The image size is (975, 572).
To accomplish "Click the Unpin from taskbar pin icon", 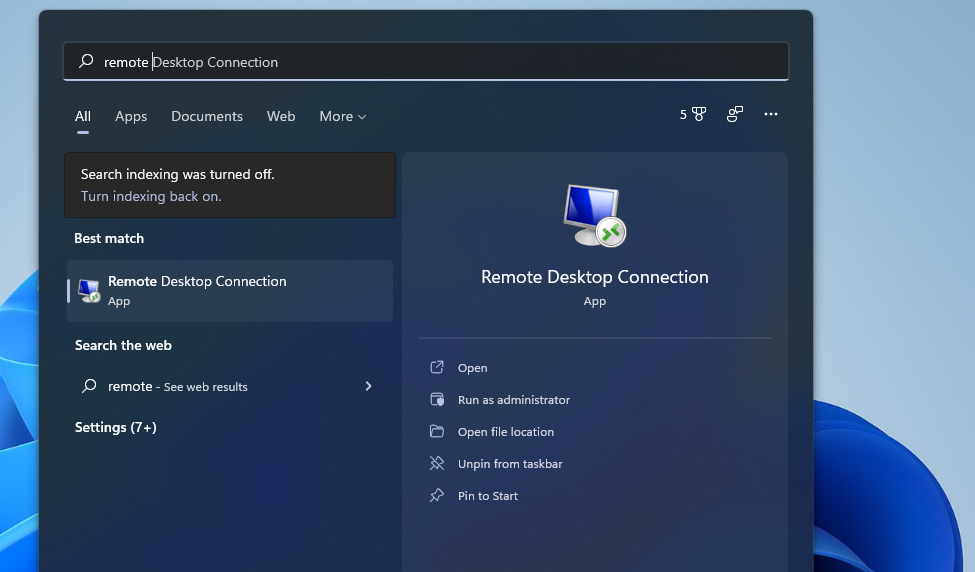I will 437,464.
